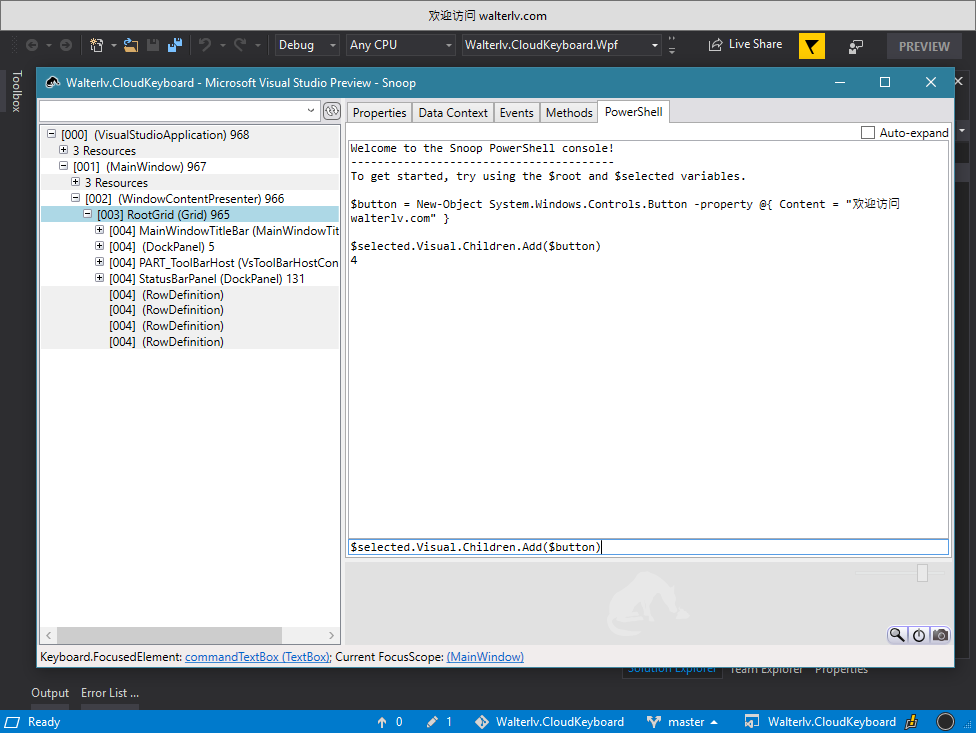The width and height of the screenshot is (976, 733).
Task: Click the yellow feedback filter icon
Action: click(x=812, y=46)
